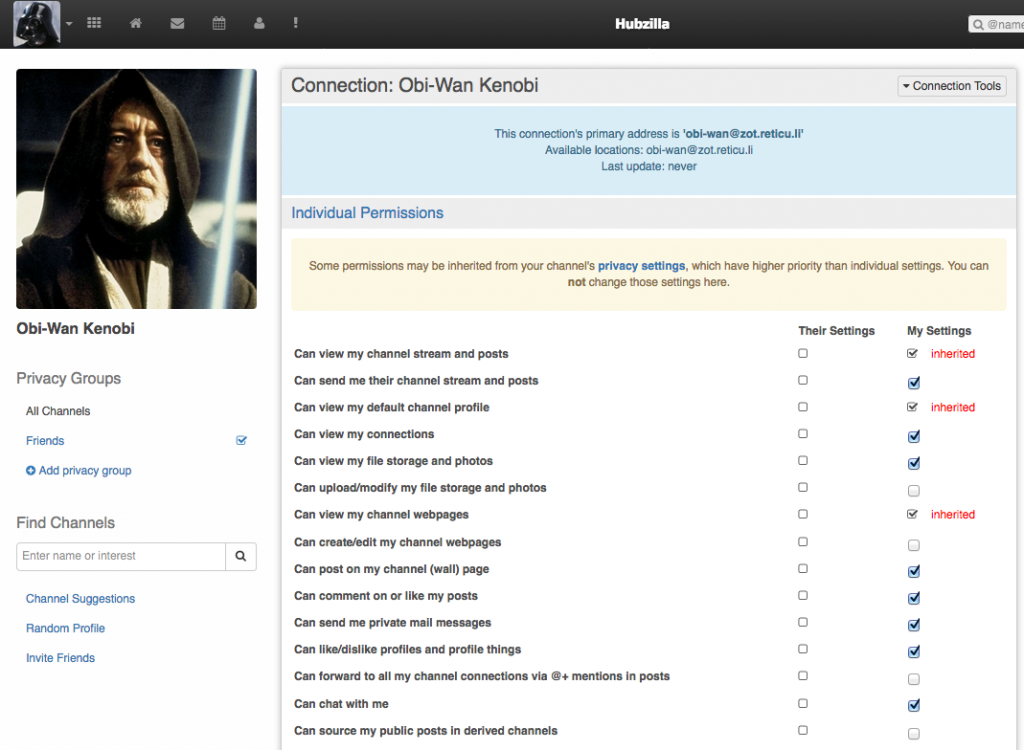Image resolution: width=1024 pixels, height=750 pixels.
Task: Uncheck 'Can view my connections' in My Settings
Action: pos(913,436)
